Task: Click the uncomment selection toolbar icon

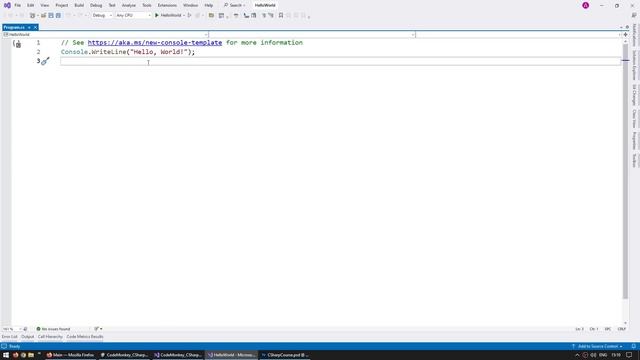Action: point(253,16)
